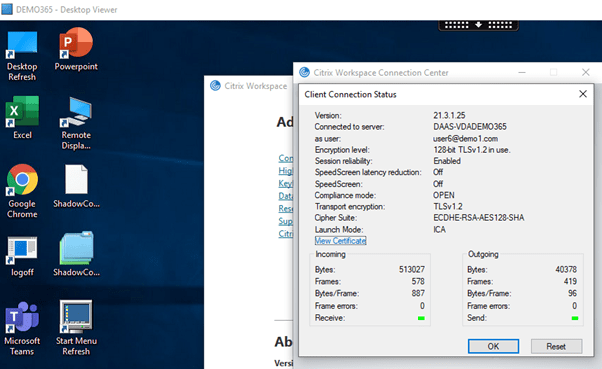Open the ShadowCo folder icon
This screenshot has height=369, width=602.
tap(76, 248)
